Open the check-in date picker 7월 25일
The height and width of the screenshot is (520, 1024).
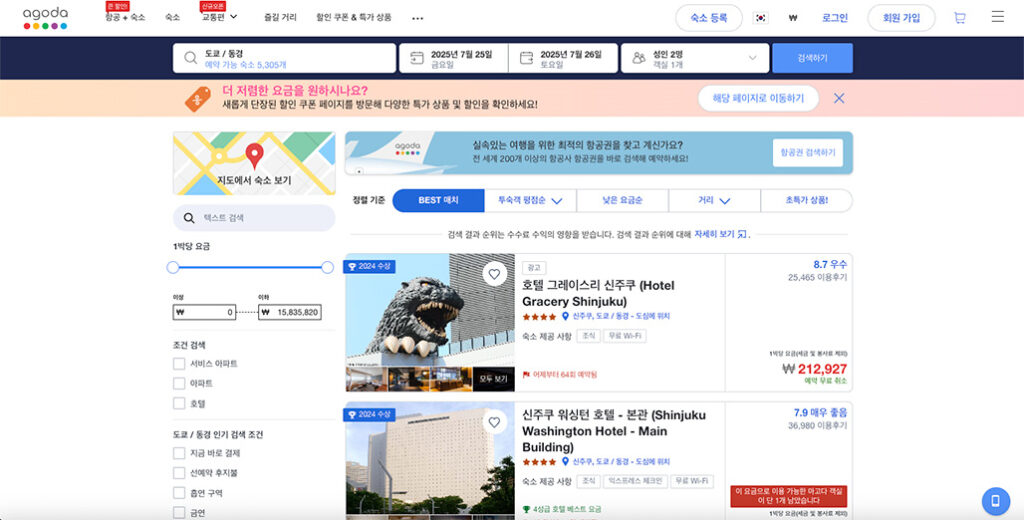pyautogui.click(x=453, y=58)
